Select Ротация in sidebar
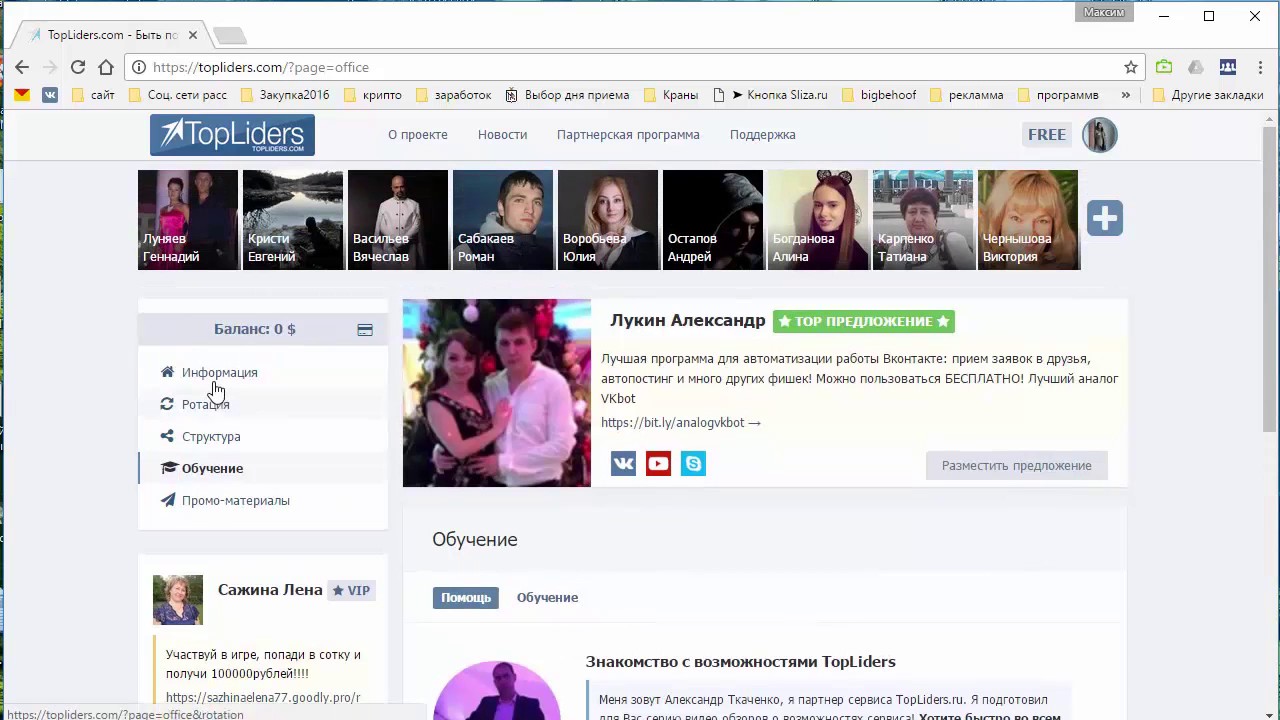Screen dimensions: 1280x720 click(206, 404)
